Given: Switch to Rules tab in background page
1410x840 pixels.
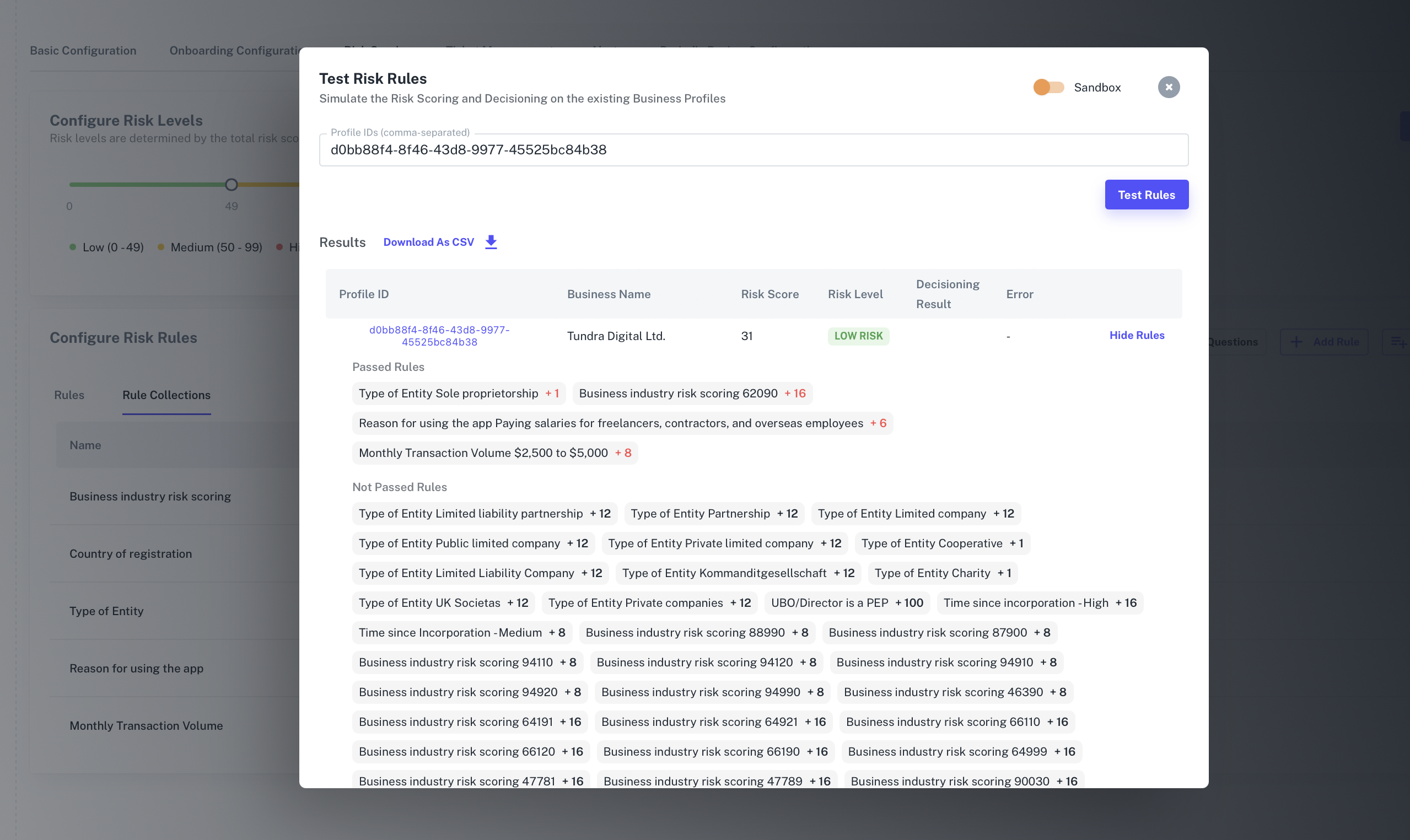Looking at the screenshot, I should (69, 395).
